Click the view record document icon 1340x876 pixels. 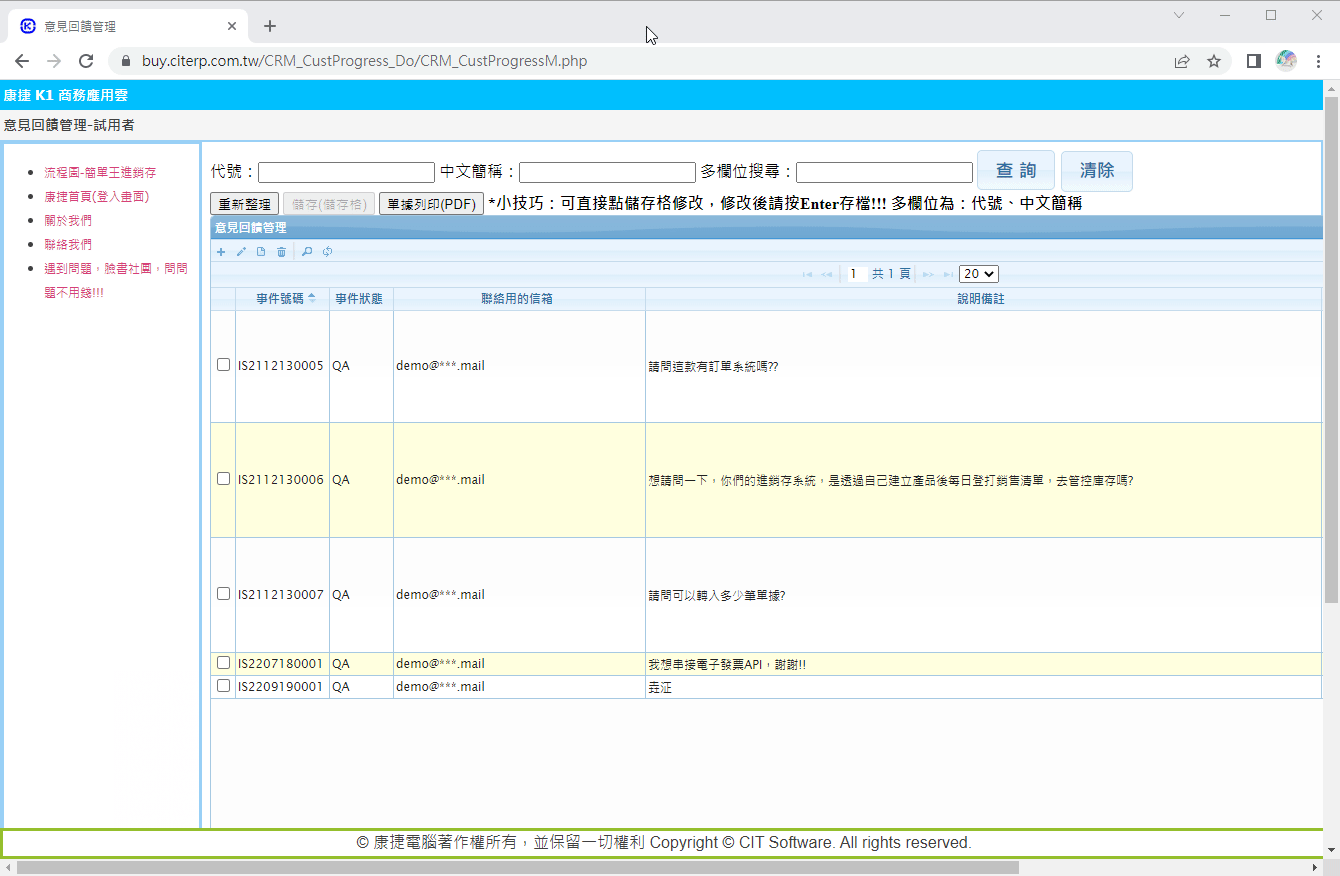(261, 252)
